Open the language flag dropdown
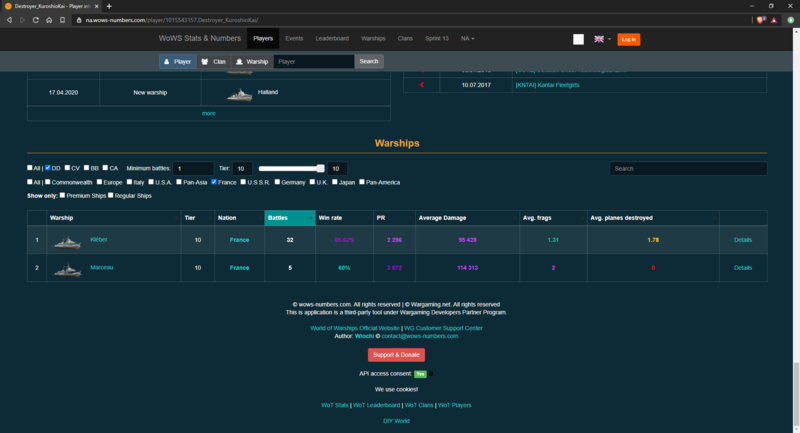This screenshot has width=800, height=433. pyautogui.click(x=602, y=39)
